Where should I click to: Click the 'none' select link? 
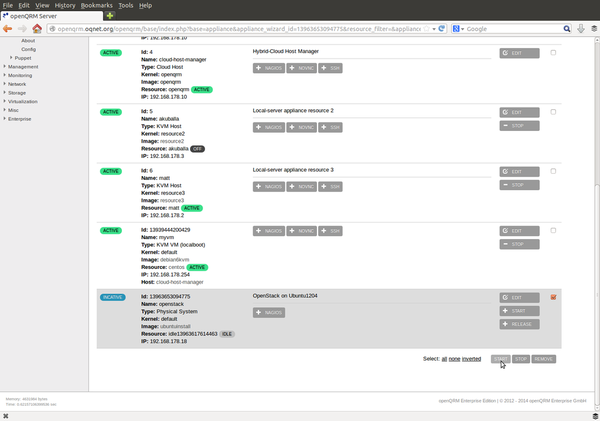(x=454, y=359)
